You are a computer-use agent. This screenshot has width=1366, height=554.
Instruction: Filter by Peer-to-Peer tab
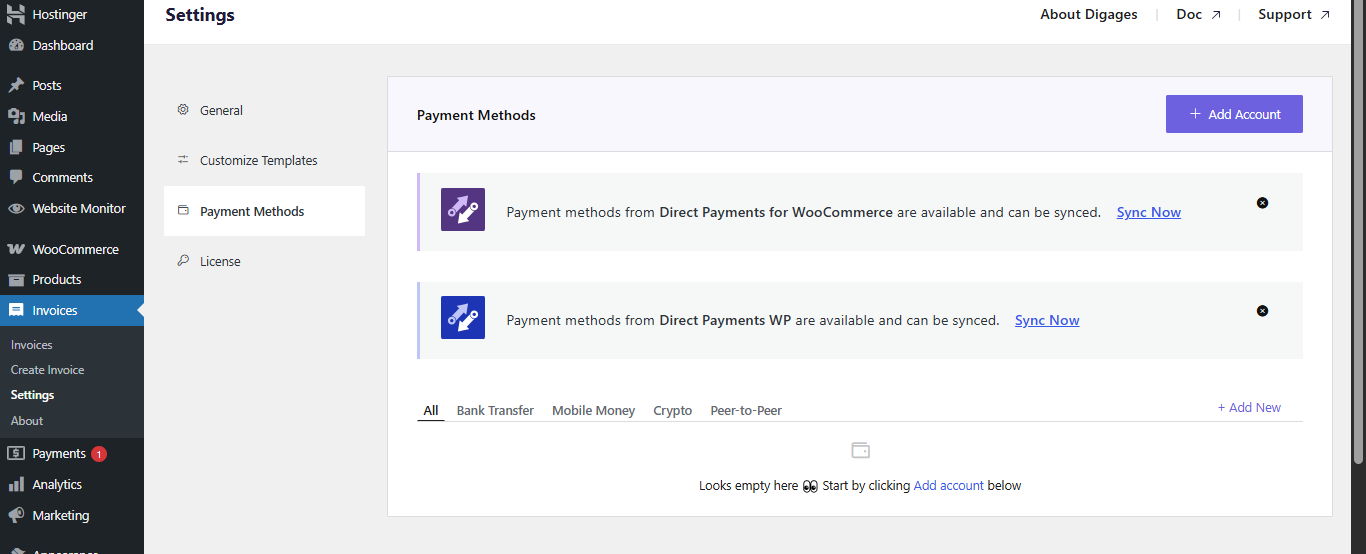coord(746,410)
